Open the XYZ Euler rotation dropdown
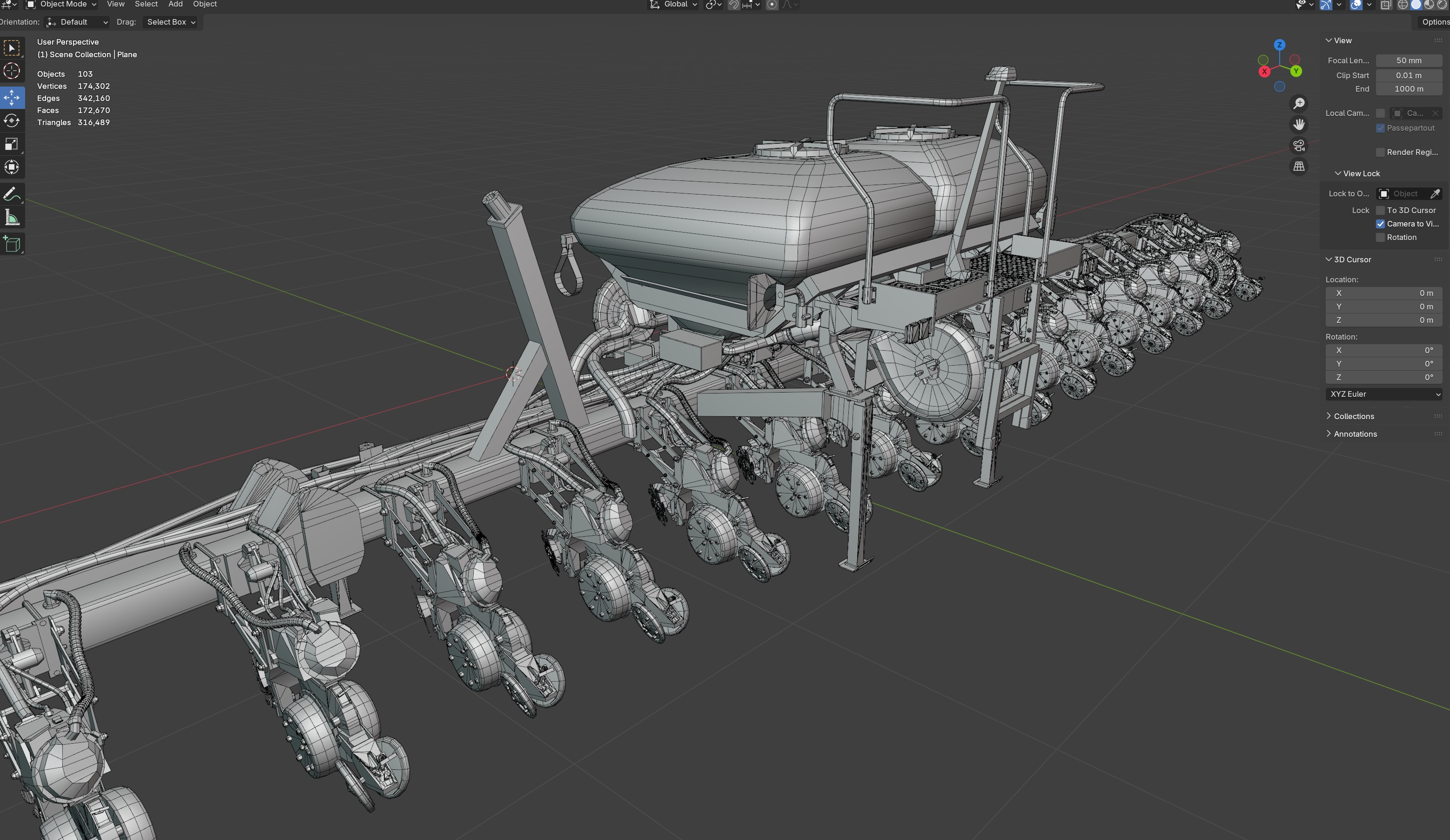Screen dimensions: 1450x840 point(1384,394)
